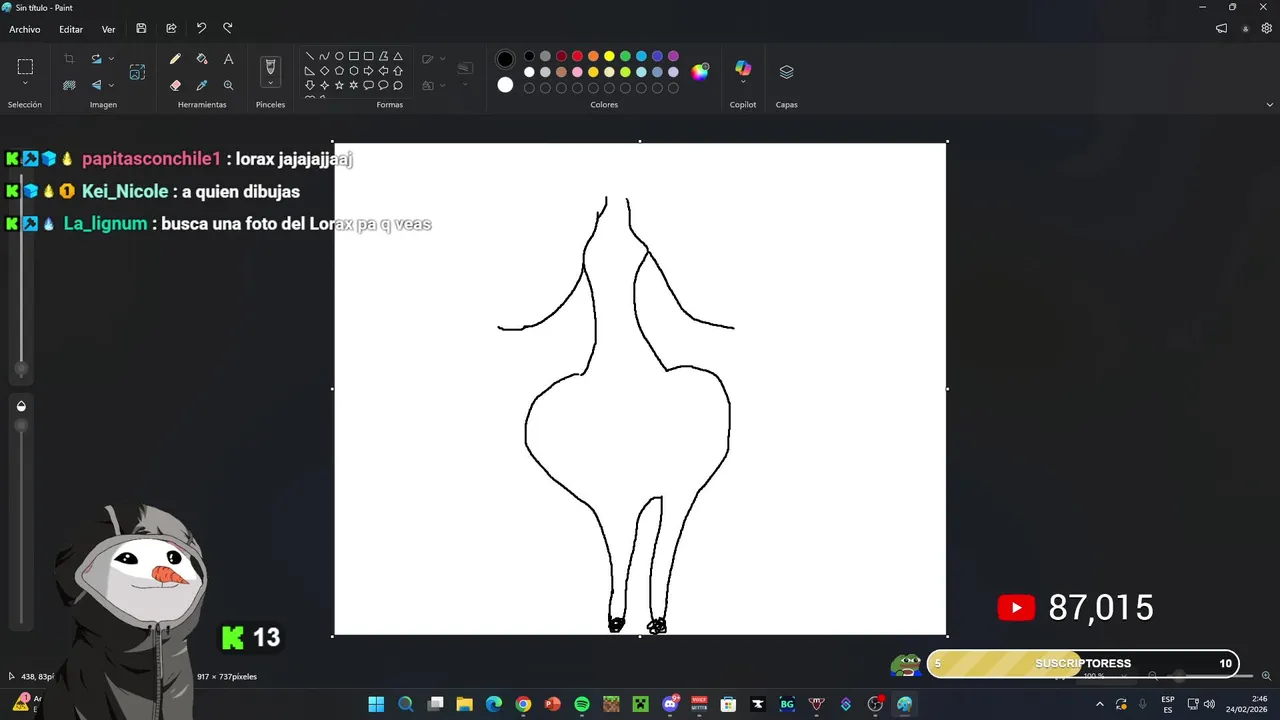This screenshot has height=720, width=1280.
Task: Open Discord from taskbar
Action: pyautogui.click(x=670, y=704)
